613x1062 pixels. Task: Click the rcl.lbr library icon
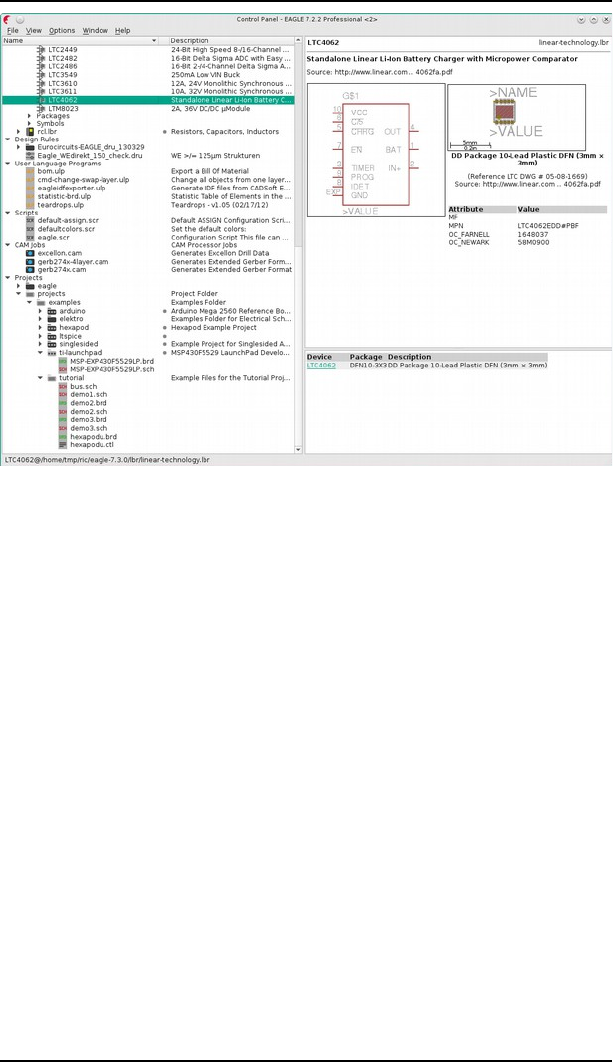pos(30,131)
